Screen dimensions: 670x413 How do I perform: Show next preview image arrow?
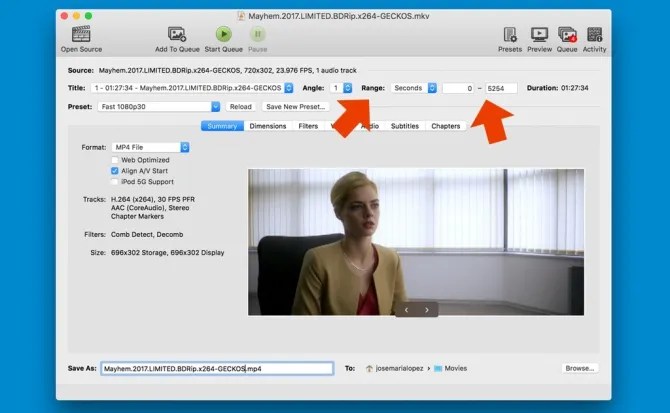coord(427,310)
